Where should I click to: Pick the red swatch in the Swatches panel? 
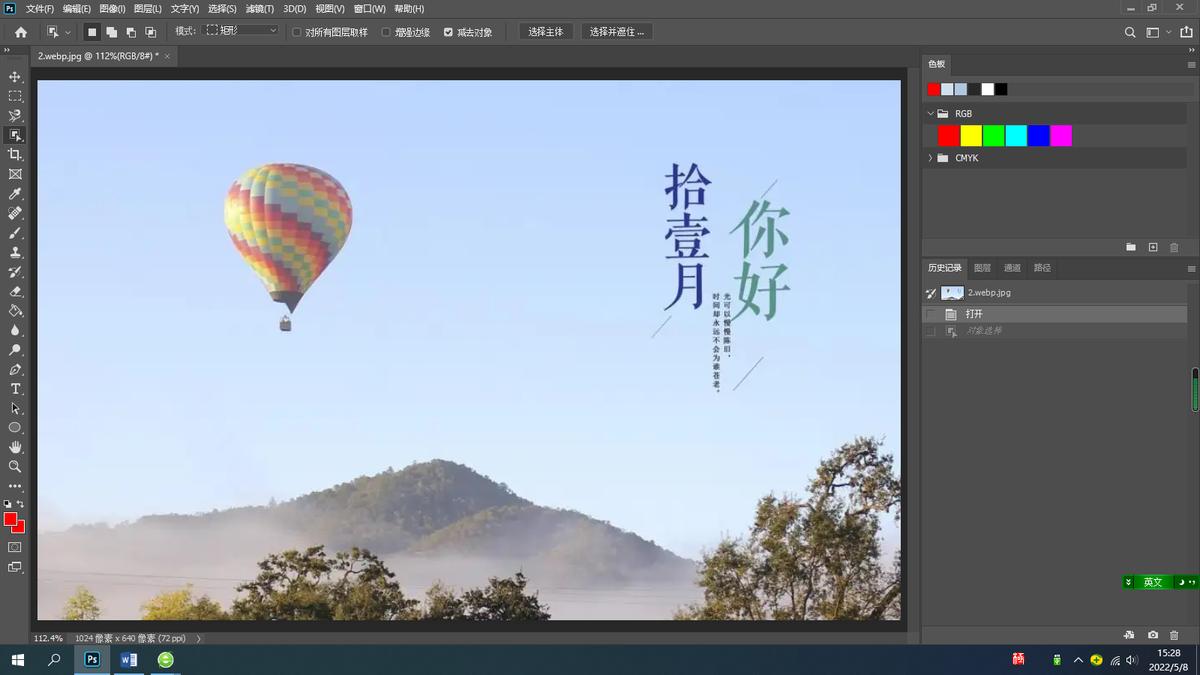click(x=947, y=135)
